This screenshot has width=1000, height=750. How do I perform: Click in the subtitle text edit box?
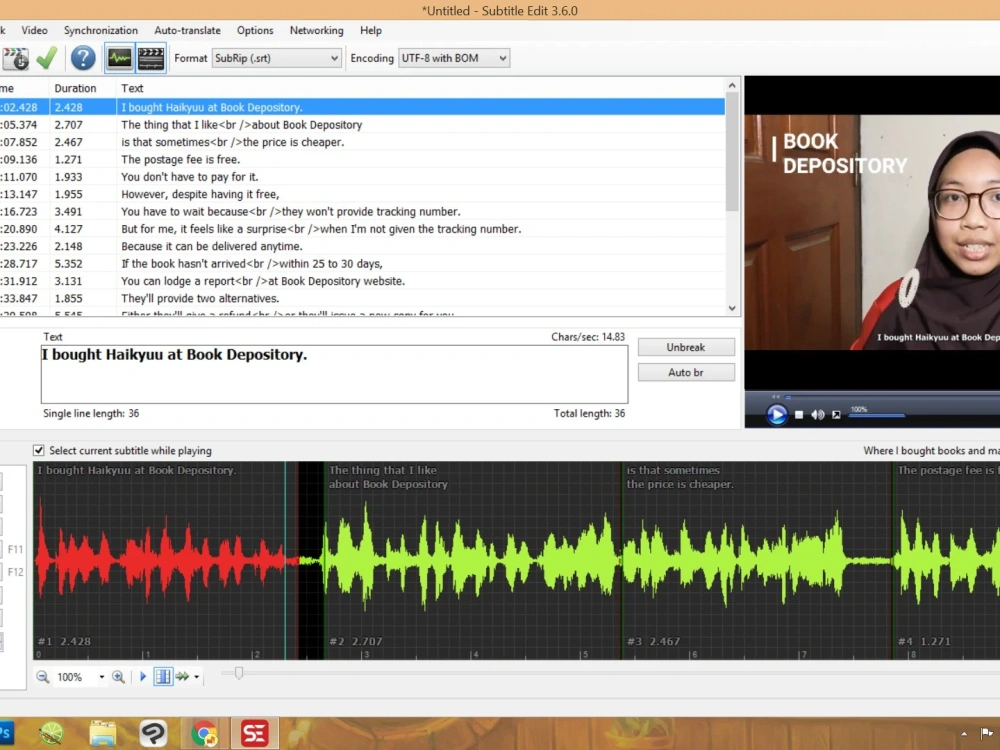click(x=334, y=374)
